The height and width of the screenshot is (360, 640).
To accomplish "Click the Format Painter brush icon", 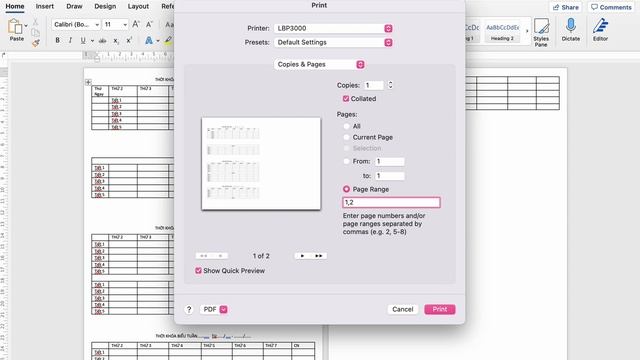I will click(36, 42).
